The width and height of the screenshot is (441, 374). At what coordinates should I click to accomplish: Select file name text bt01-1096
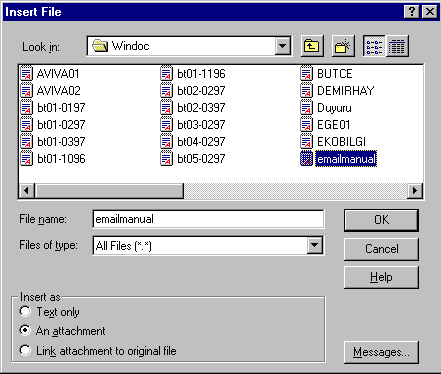pyautogui.click(x=61, y=159)
